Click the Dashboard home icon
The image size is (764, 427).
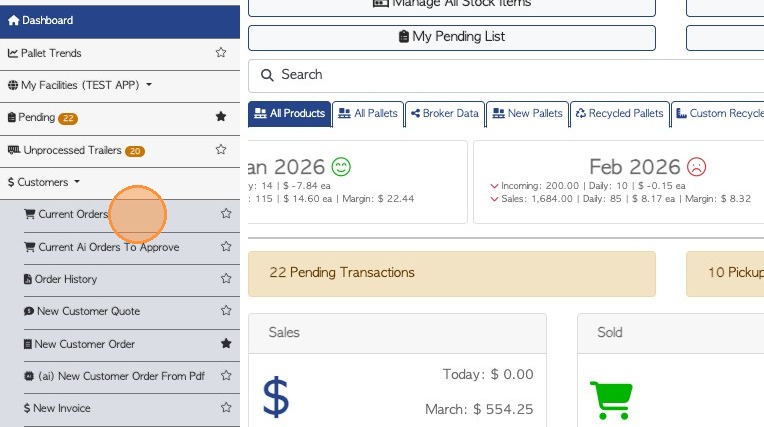(14, 20)
